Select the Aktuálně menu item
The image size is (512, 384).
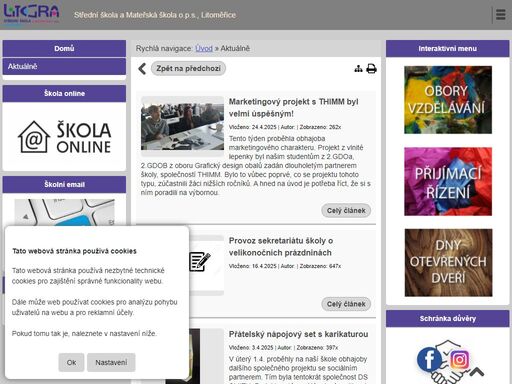tap(64, 66)
